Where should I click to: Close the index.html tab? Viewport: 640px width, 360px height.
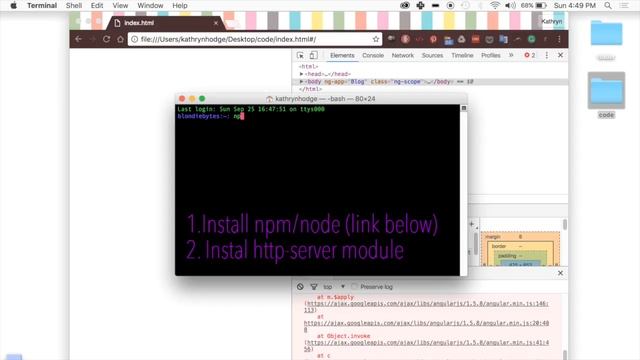[216, 23]
